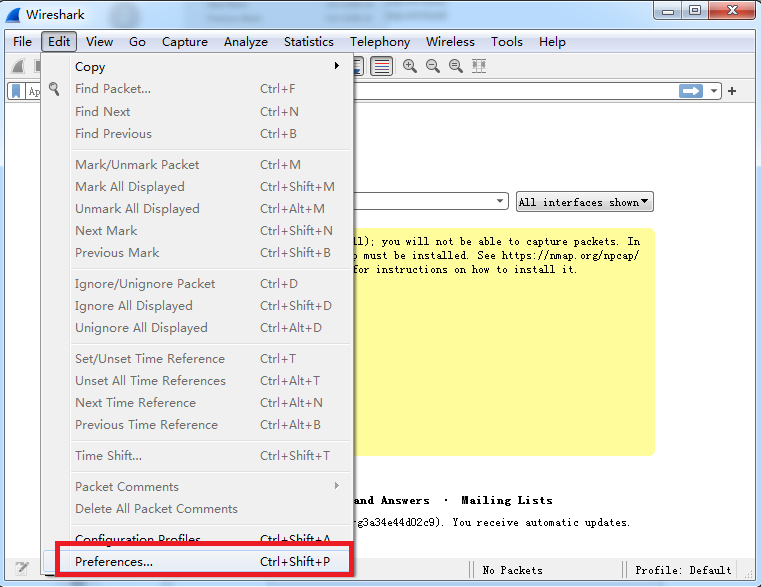Viewport: 761px width, 587px height.
Task: Open the Analyze menu
Action: coord(246,42)
